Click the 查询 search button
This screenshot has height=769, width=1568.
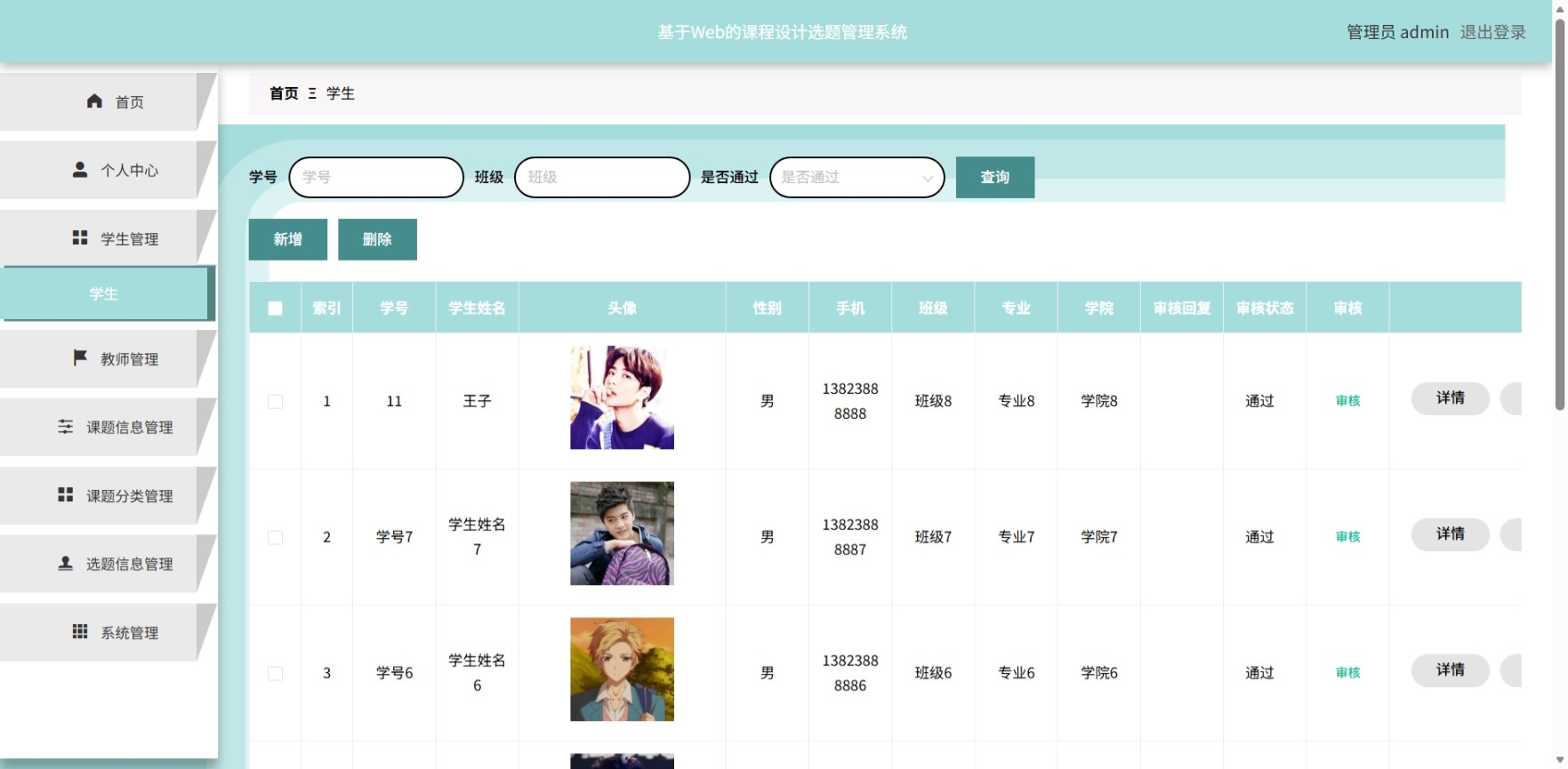[995, 177]
